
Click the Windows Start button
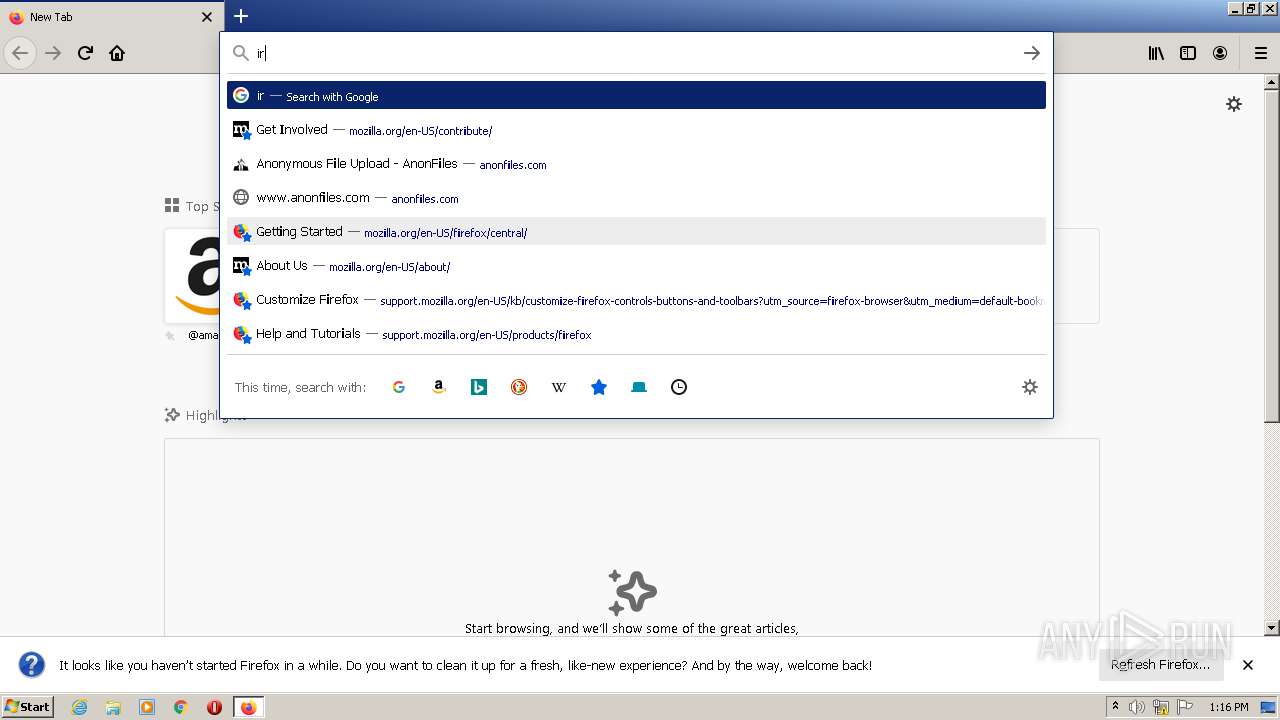point(28,707)
